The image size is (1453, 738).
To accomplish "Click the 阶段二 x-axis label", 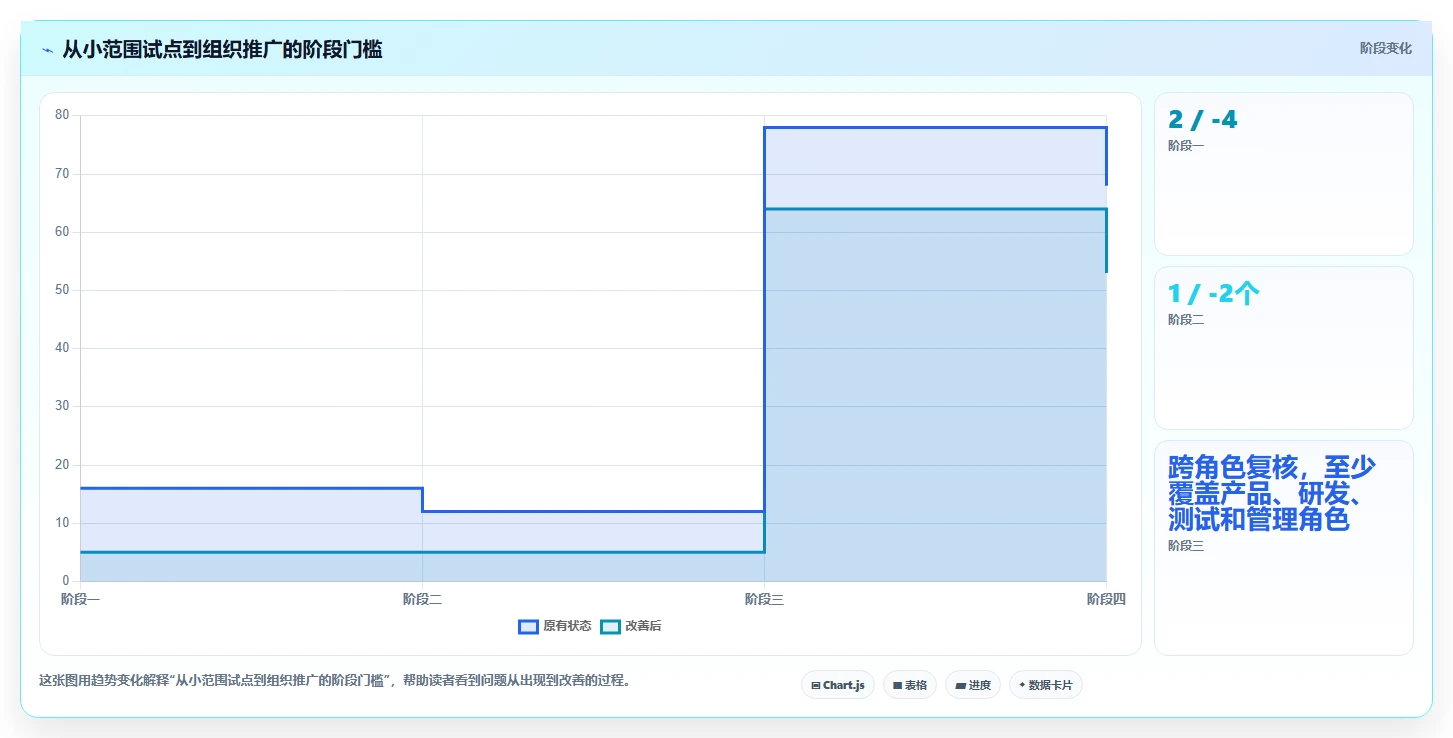I will [422, 599].
